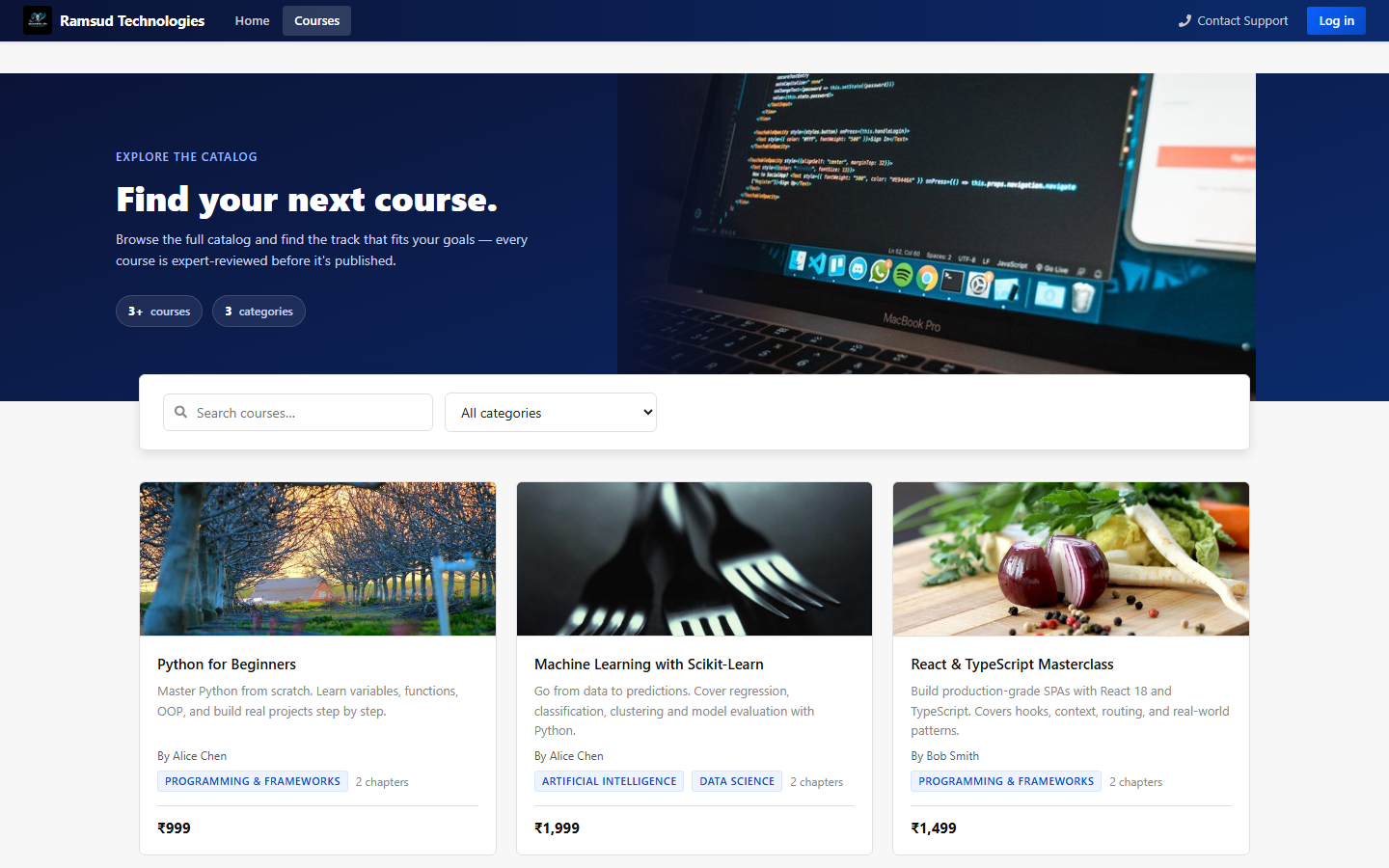Click the React course vegetables thumbnail
Viewport: 1389px width, 868px height.
(1071, 559)
